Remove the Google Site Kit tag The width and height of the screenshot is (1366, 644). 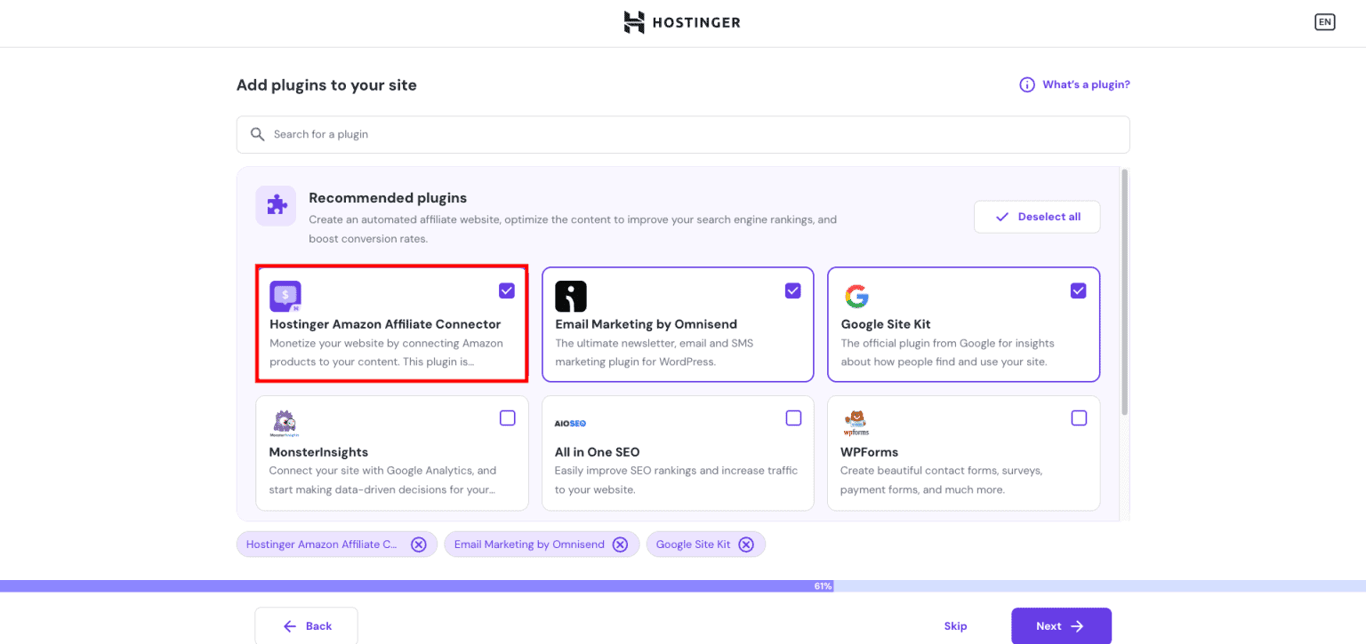tap(746, 544)
